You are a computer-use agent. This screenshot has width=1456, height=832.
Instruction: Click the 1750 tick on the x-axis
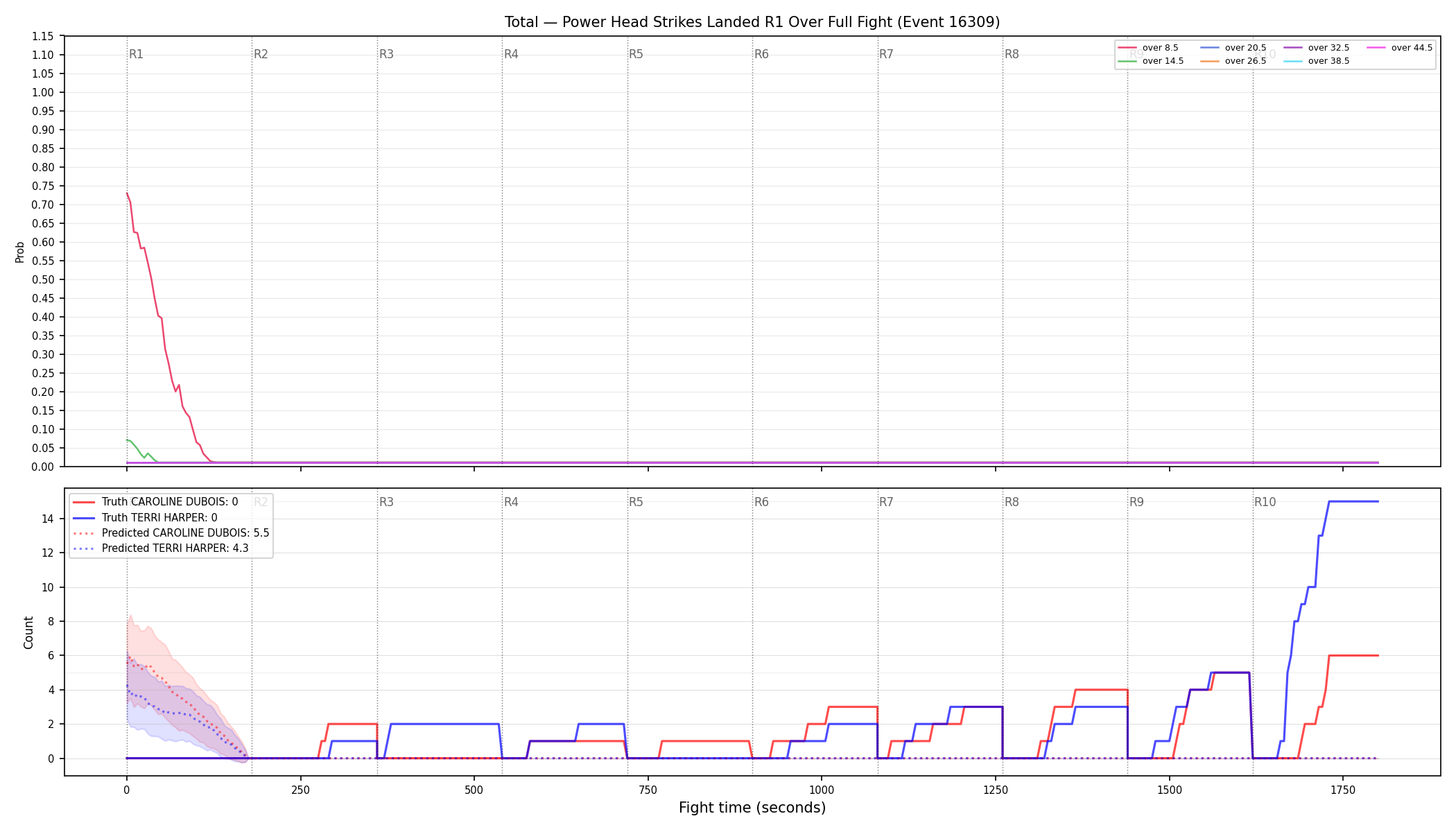tap(1343, 790)
